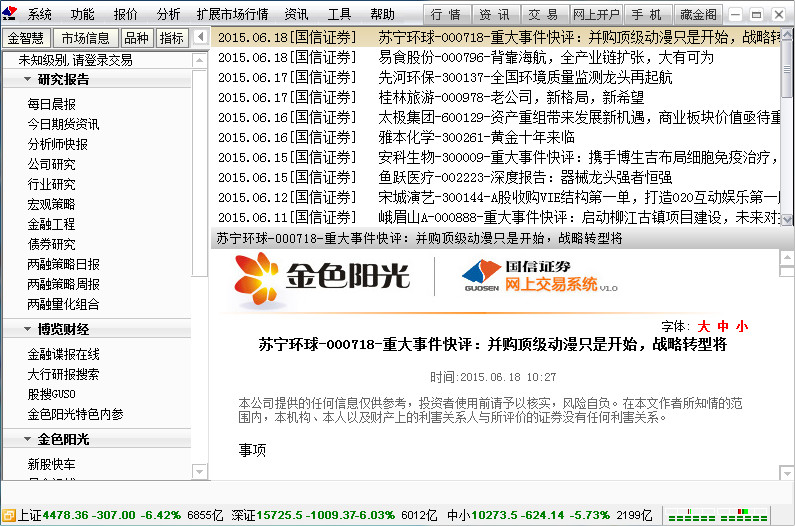Select the 易食股份-000796 report row
Viewport: 795px width, 526px height.
[x=496, y=57]
